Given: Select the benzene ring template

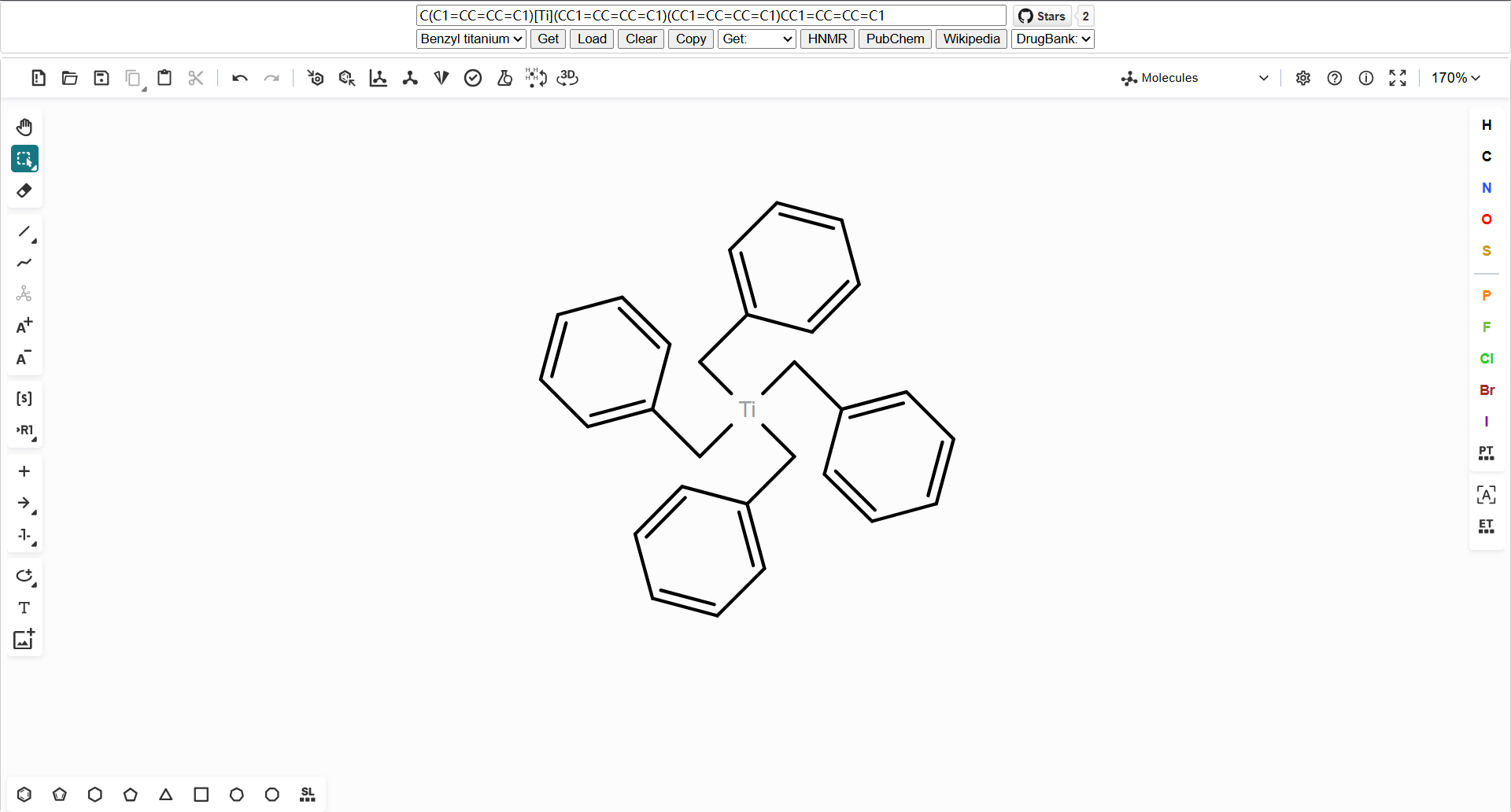Looking at the screenshot, I should point(24,795).
